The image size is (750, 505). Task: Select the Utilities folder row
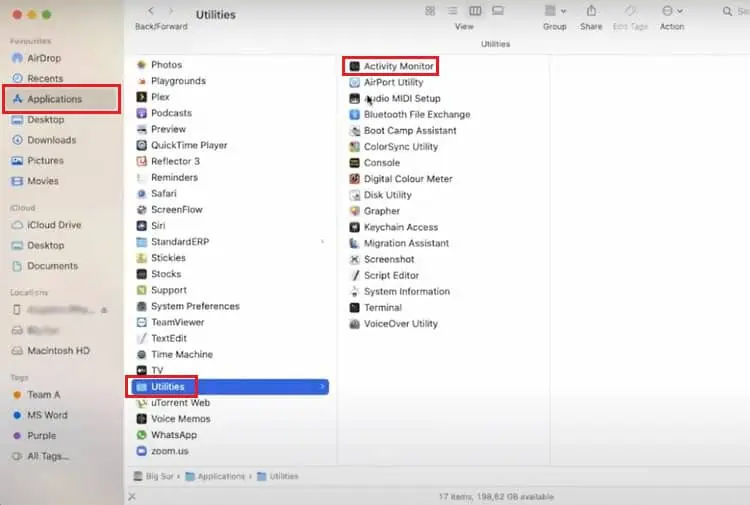[229, 386]
